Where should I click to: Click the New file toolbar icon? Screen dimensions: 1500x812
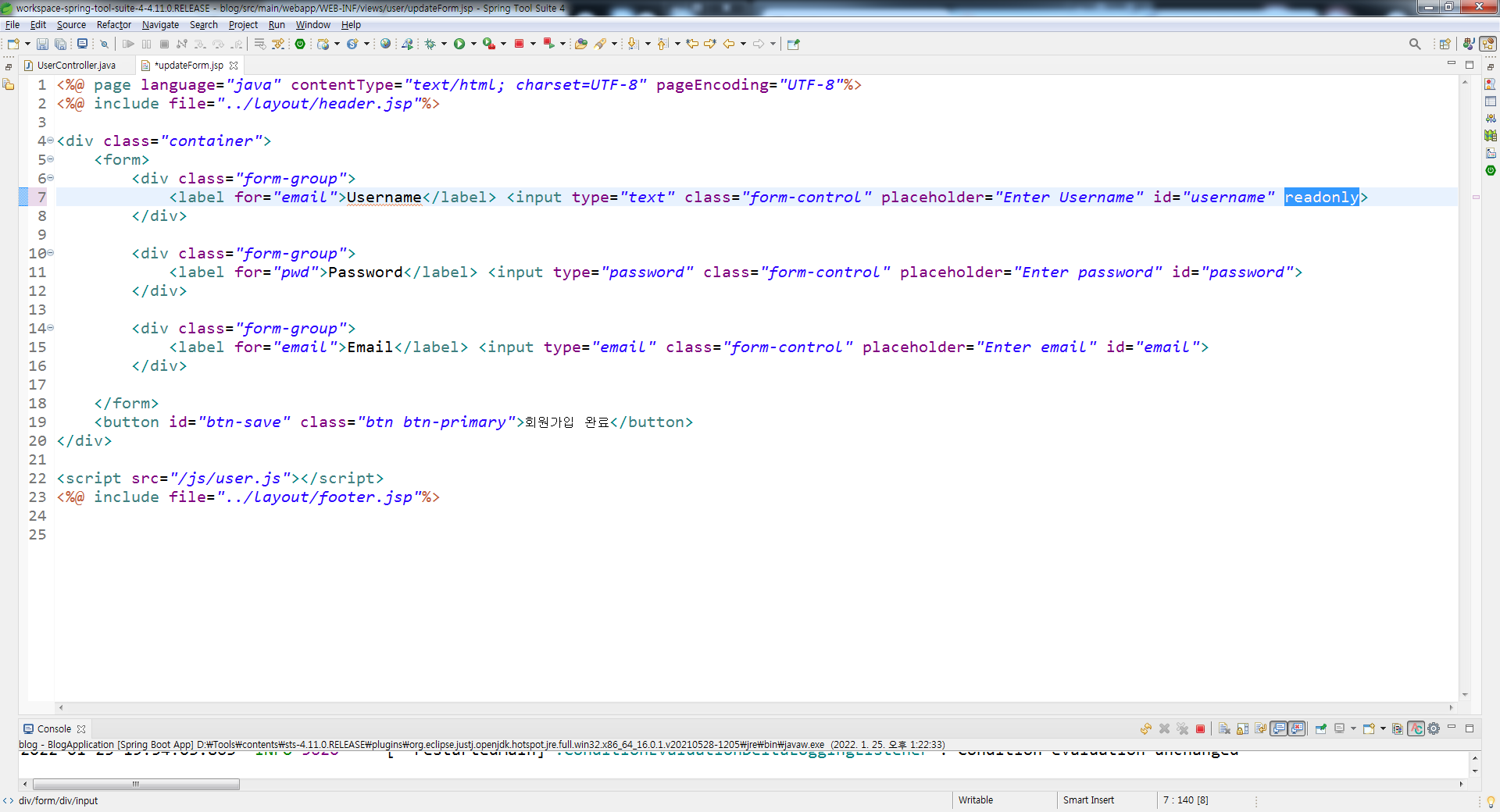click(x=13, y=44)
